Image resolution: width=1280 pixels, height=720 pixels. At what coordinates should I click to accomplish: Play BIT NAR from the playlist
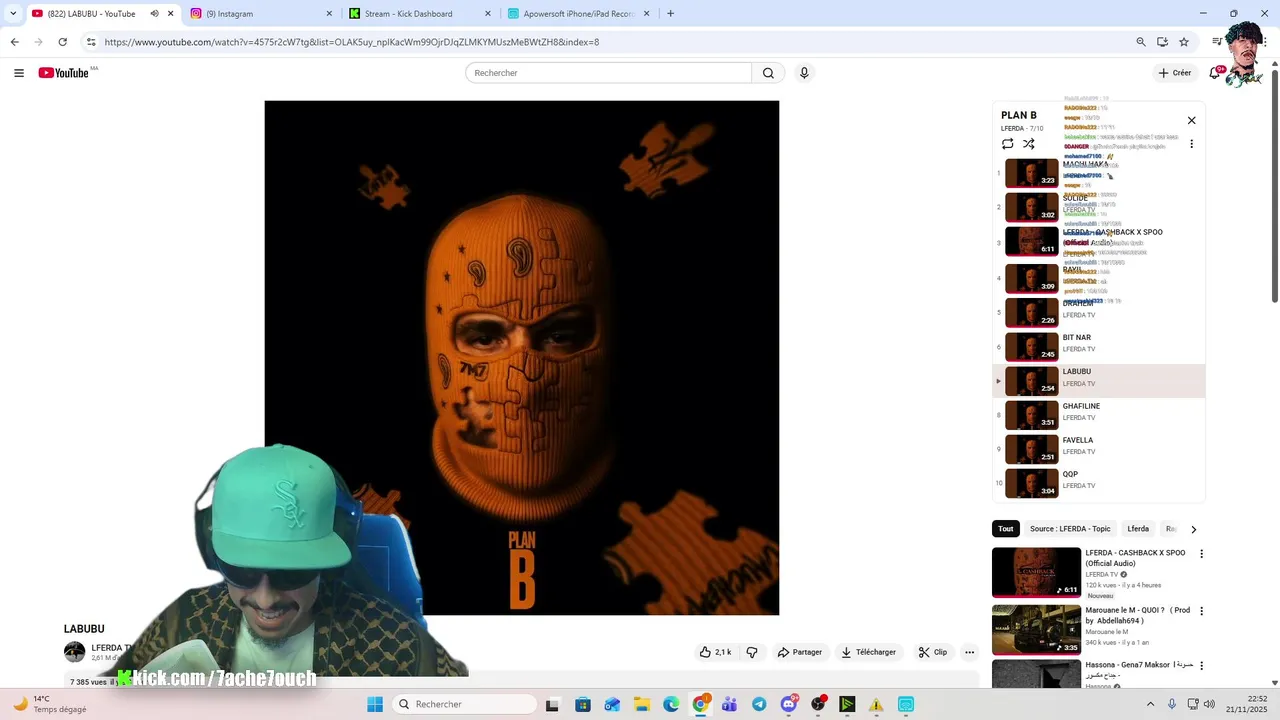[1099, 347]
